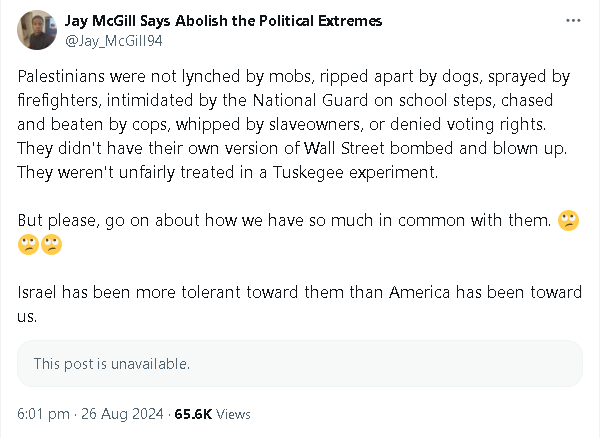
Task: Click the leftmost eye-roll emoji on second emoji line
Action: pos(28,245)
